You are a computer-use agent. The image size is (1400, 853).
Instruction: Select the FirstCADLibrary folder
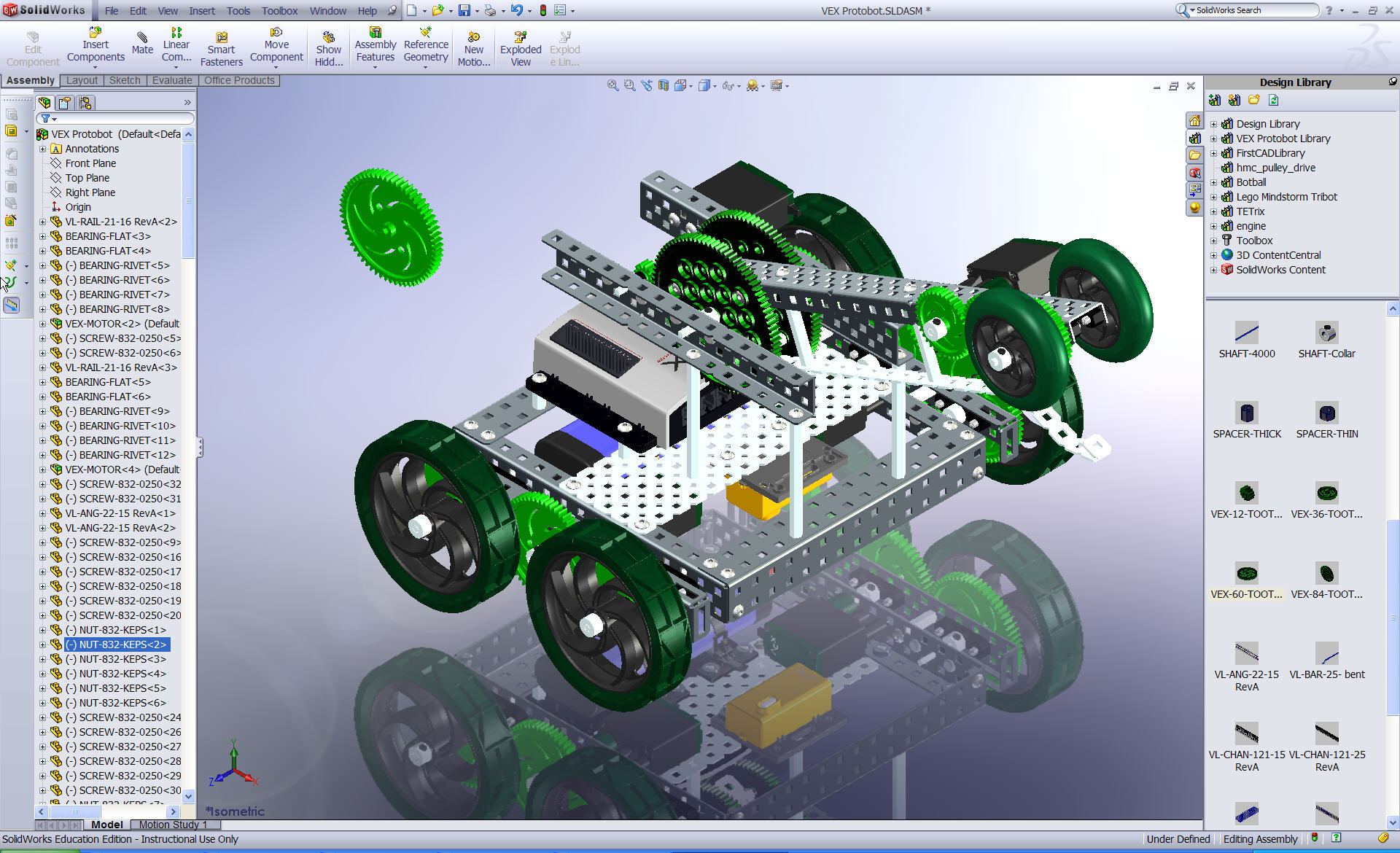click(x=1270, y=153)
